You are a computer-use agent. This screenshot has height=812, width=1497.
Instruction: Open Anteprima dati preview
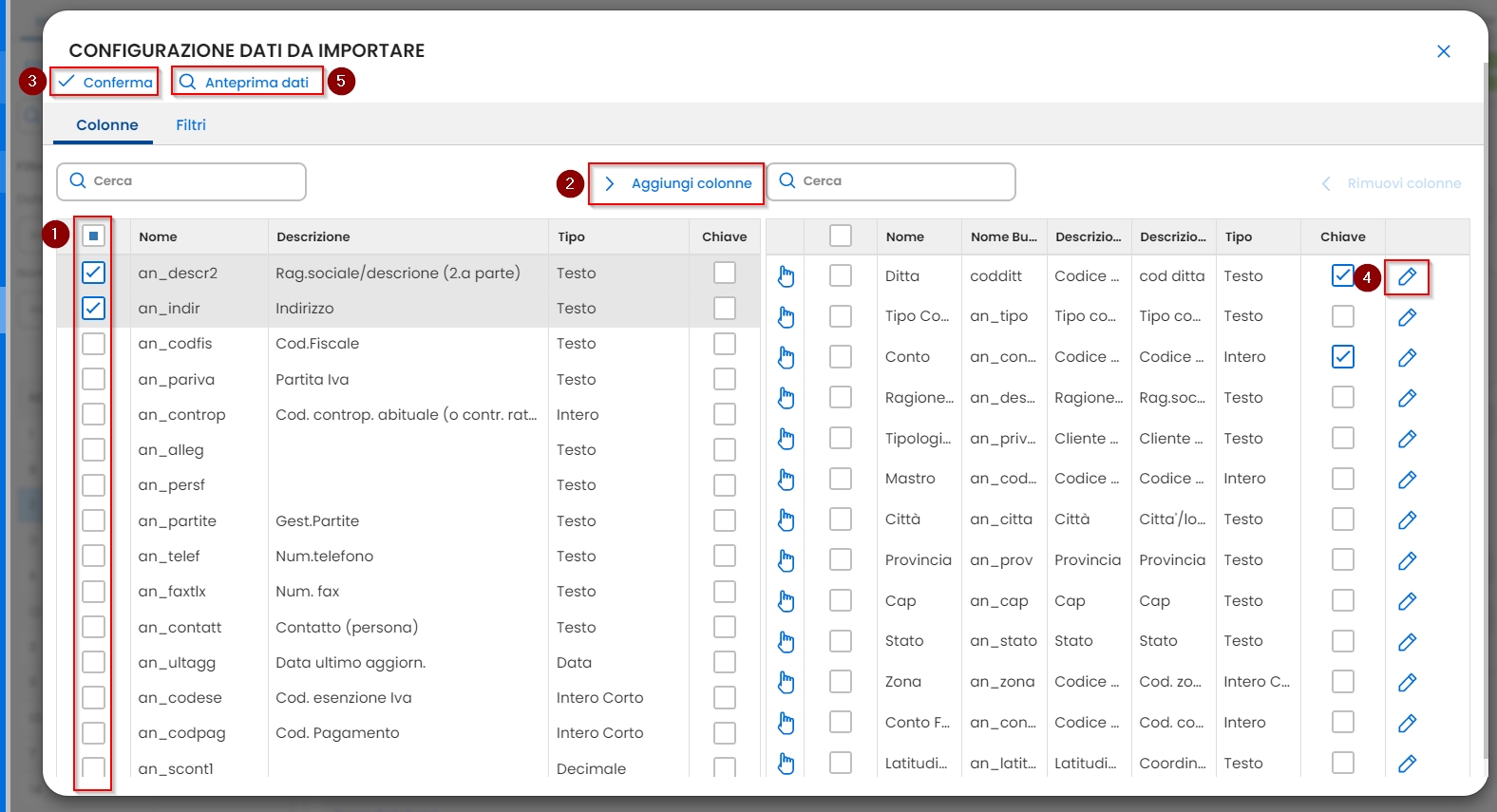click(x=246, y=83)
